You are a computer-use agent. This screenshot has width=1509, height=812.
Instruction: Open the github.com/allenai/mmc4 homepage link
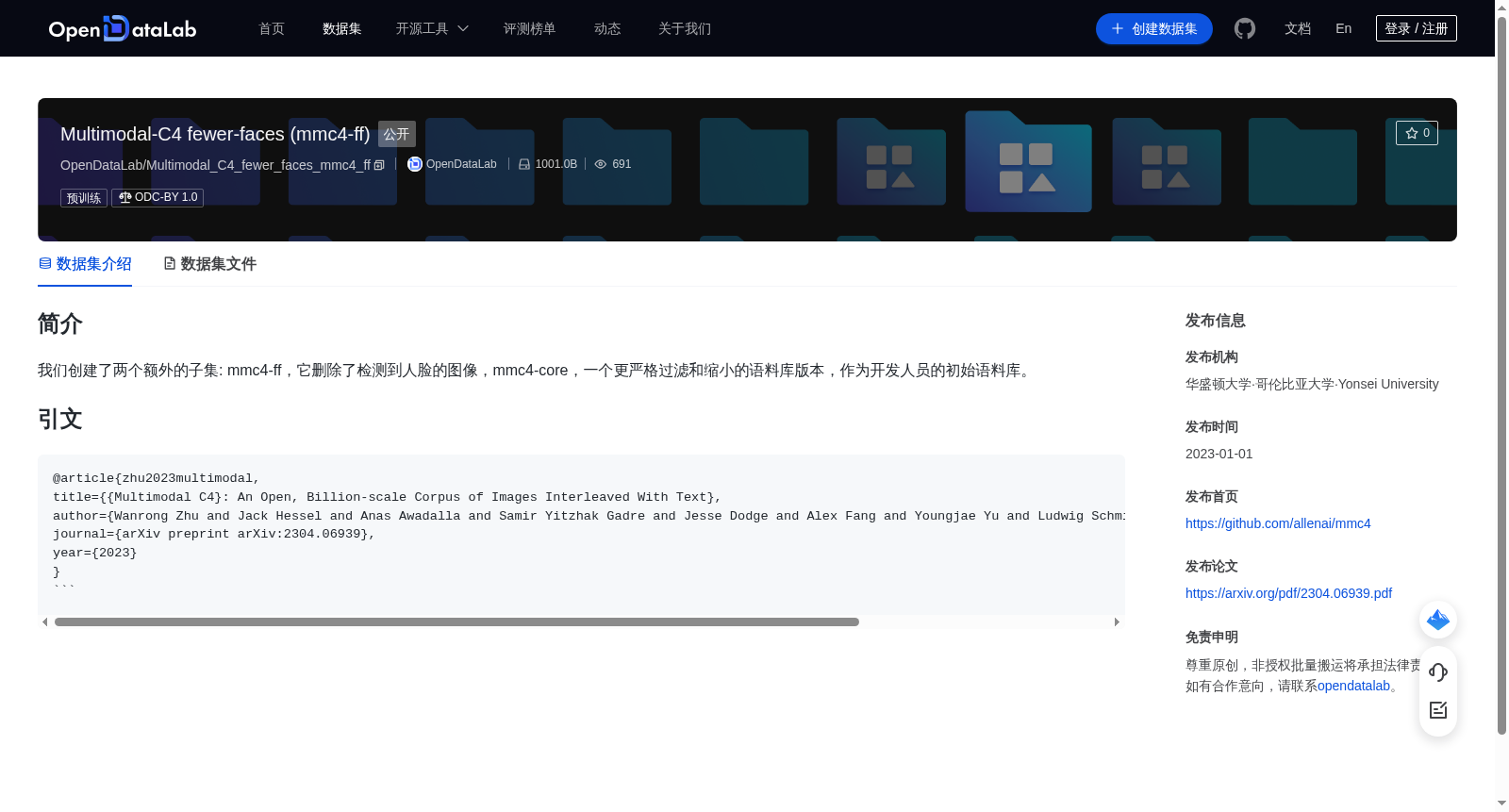(x=1278, y=523)
